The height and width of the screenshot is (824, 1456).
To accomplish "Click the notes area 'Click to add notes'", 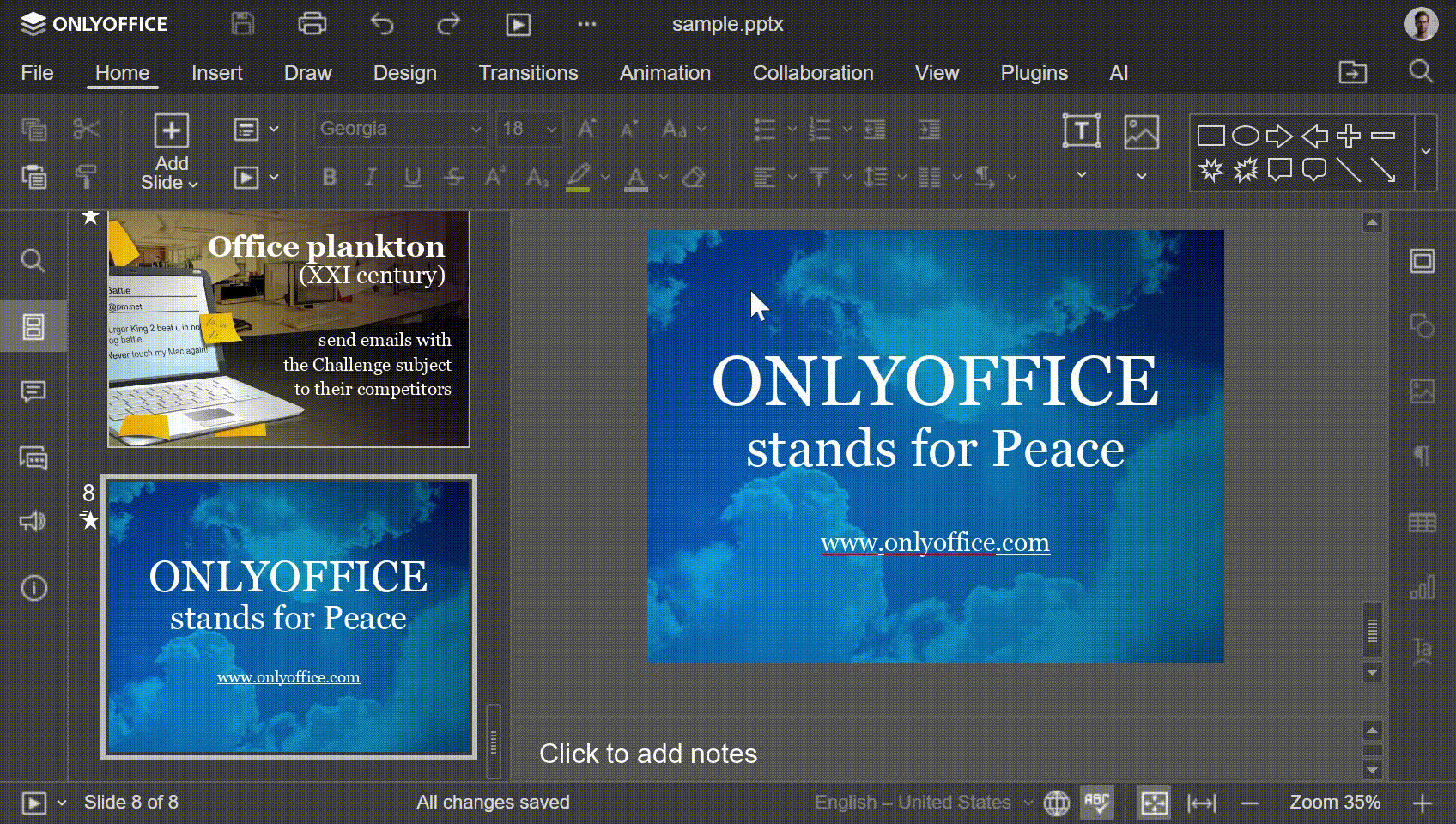I will tap(648, 754).
